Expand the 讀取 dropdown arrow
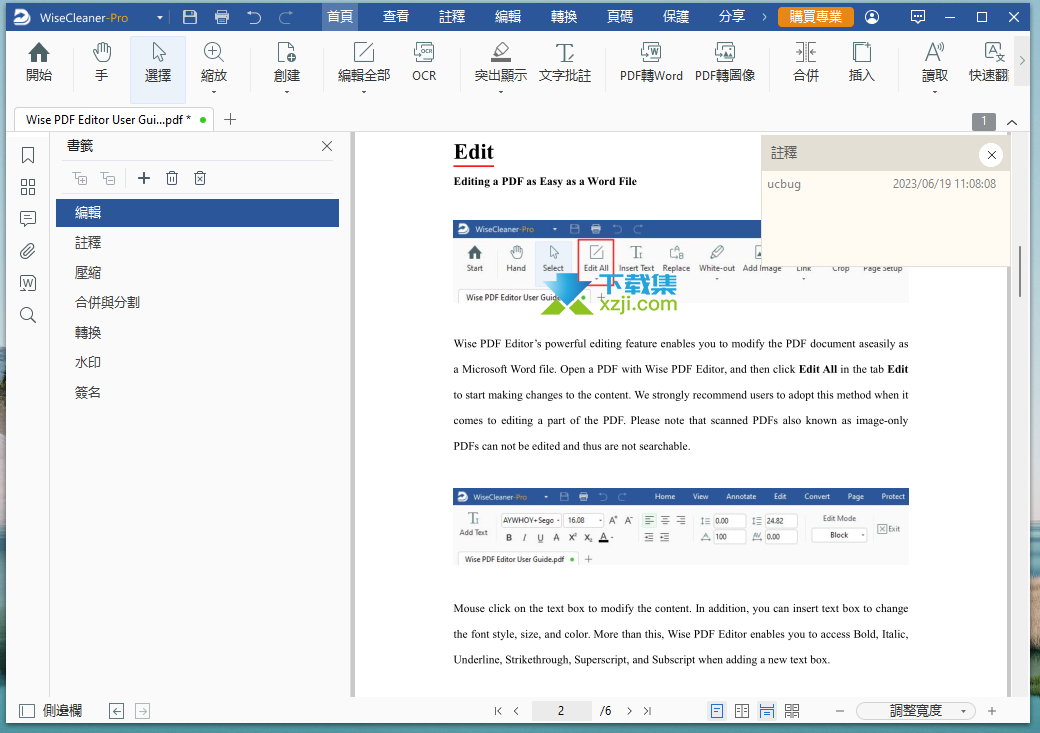The image size is (1040, 733). point(935,92)
